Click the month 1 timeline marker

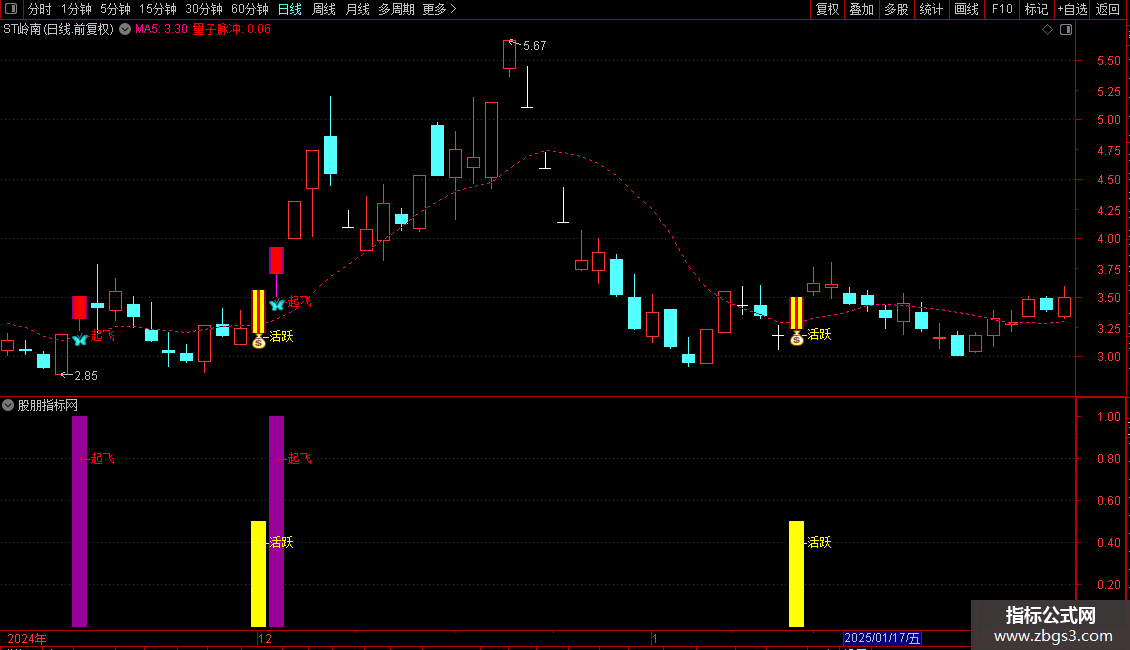pos(654,639)
